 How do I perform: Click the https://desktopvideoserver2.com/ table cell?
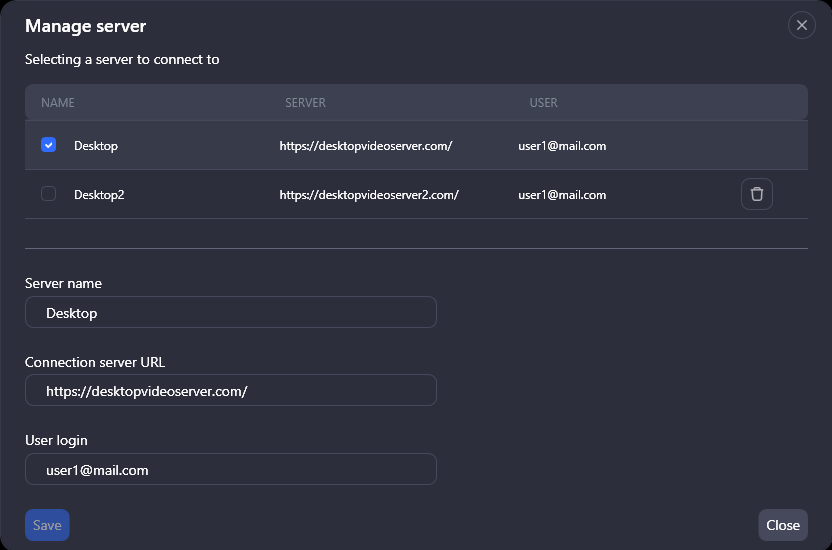point(369,195)
